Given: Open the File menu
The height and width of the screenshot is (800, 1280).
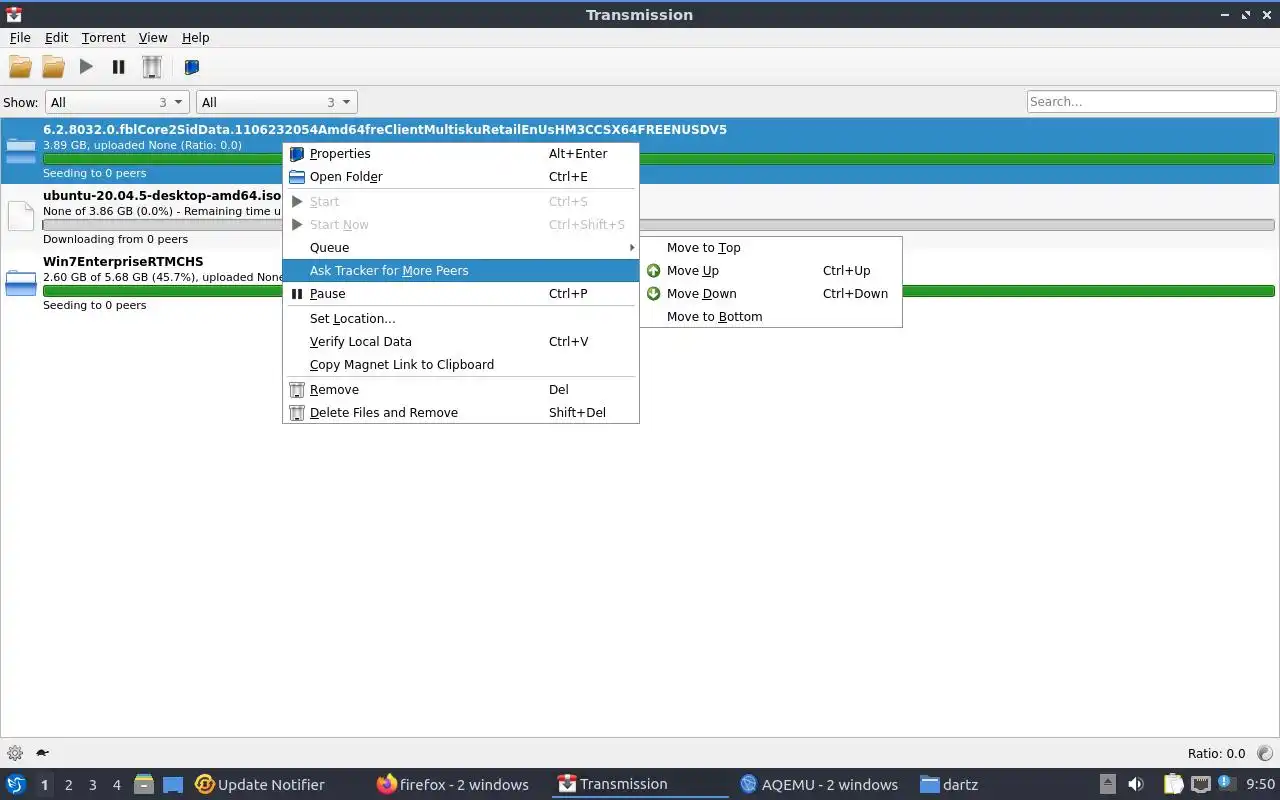Looking at the screenshot, I should tap(20, 37).
